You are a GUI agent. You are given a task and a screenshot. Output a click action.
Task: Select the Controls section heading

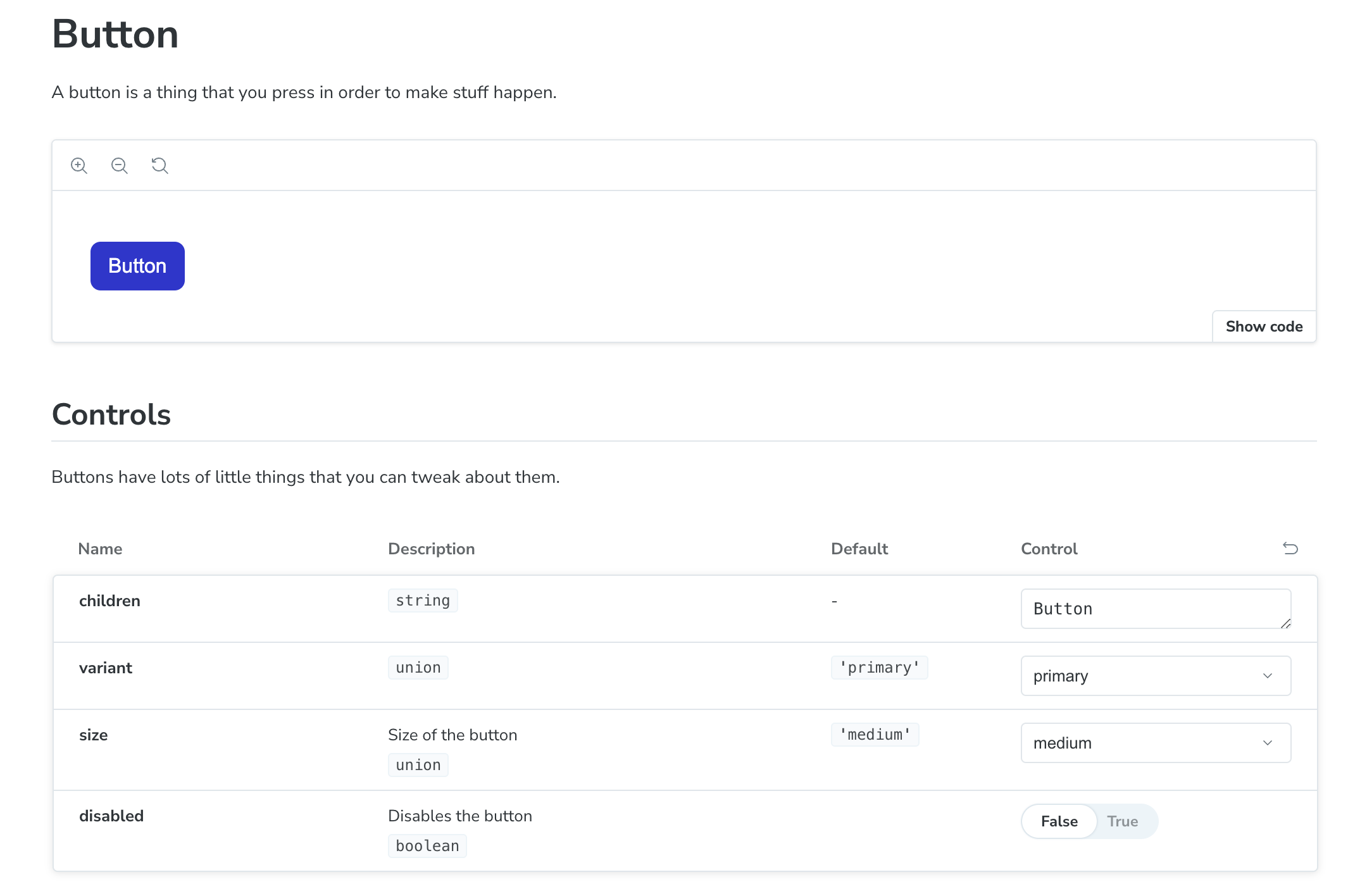(x=111, y=414)
